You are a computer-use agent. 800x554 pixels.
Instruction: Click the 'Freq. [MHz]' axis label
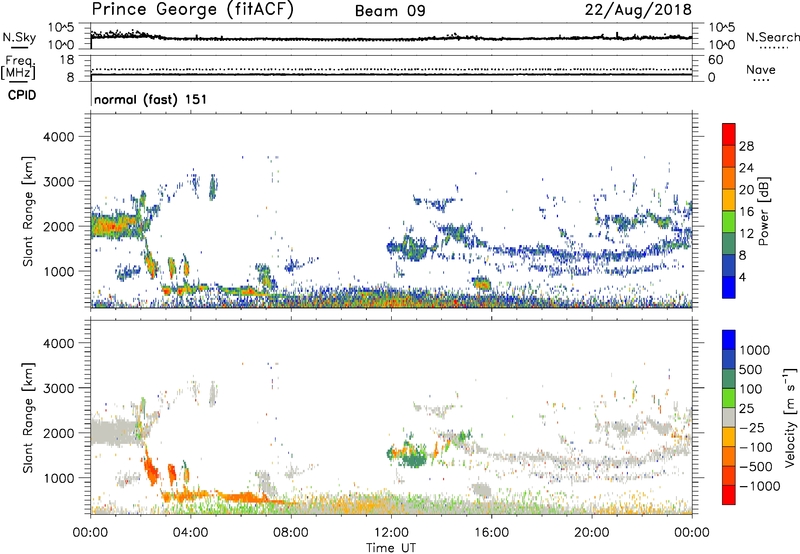point(18,68)
